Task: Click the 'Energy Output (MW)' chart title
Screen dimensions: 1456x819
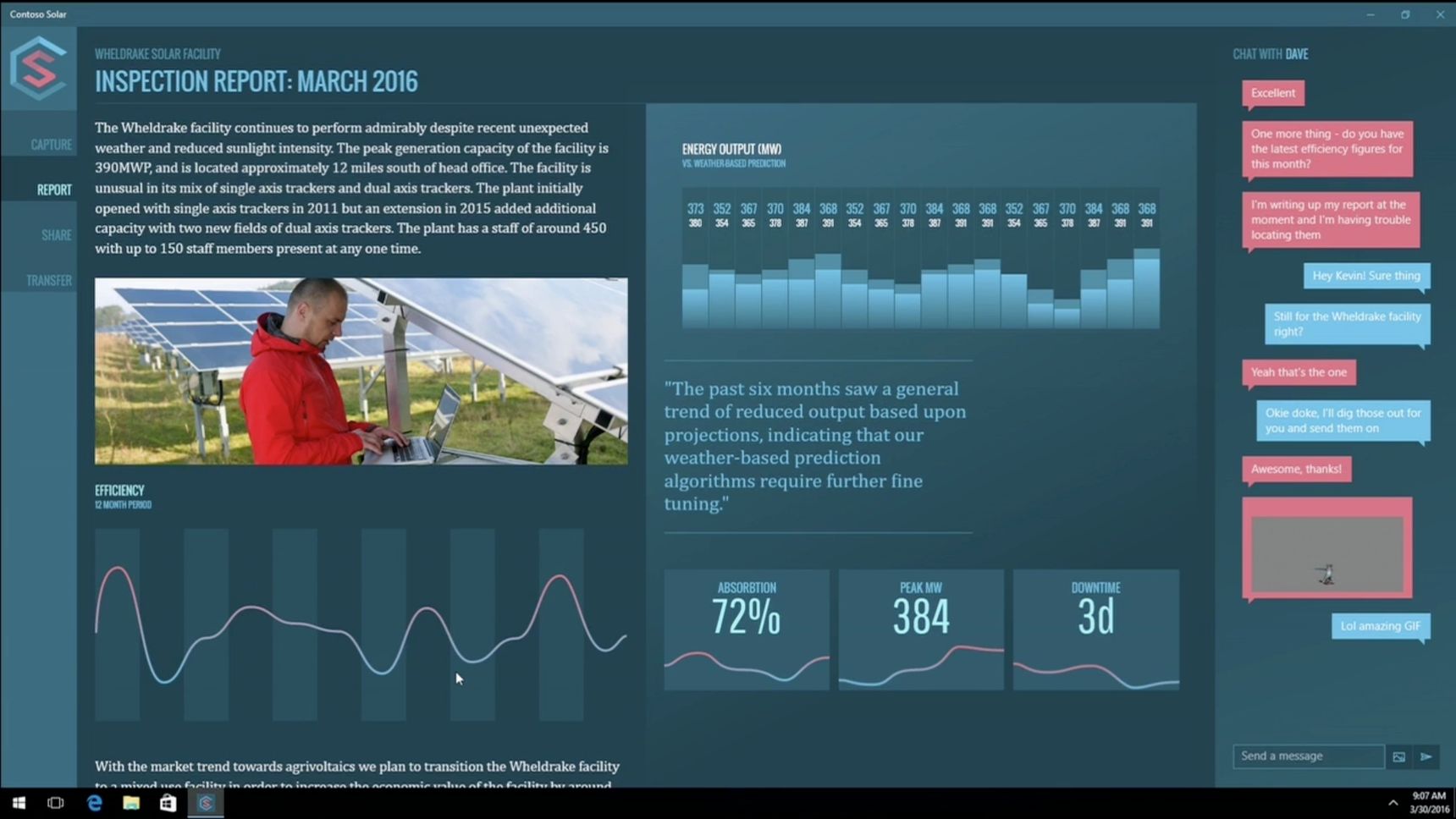Action: 731,149
